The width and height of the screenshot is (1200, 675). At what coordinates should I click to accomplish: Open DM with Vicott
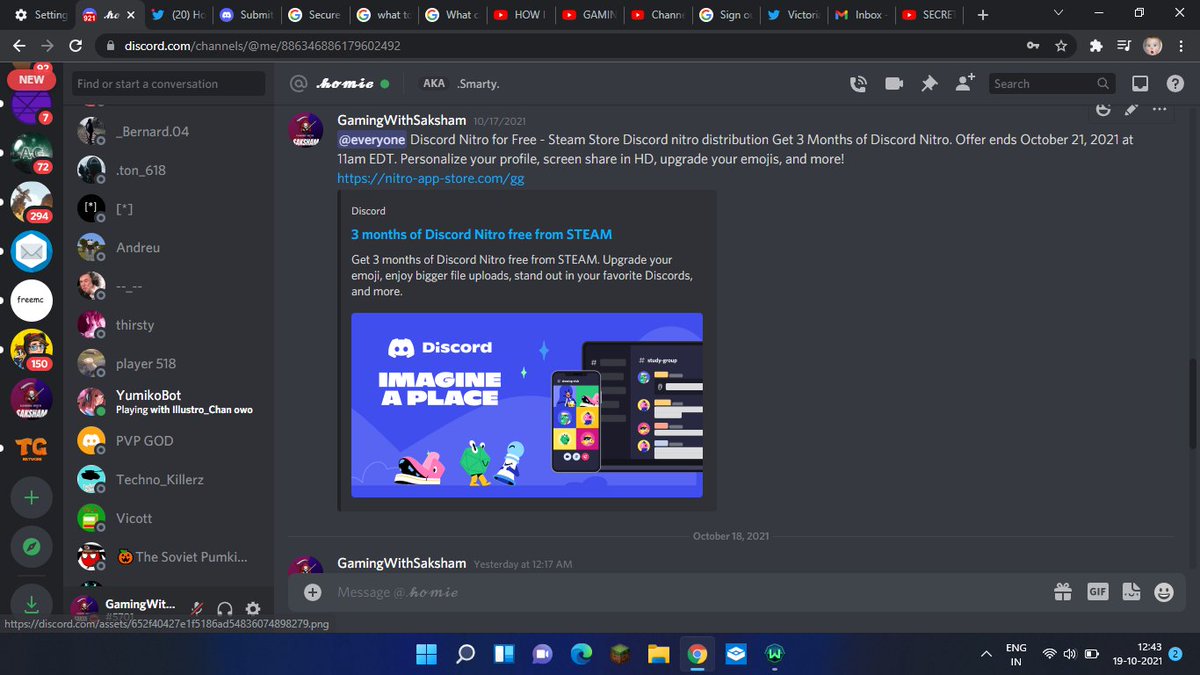pos(168,518)
